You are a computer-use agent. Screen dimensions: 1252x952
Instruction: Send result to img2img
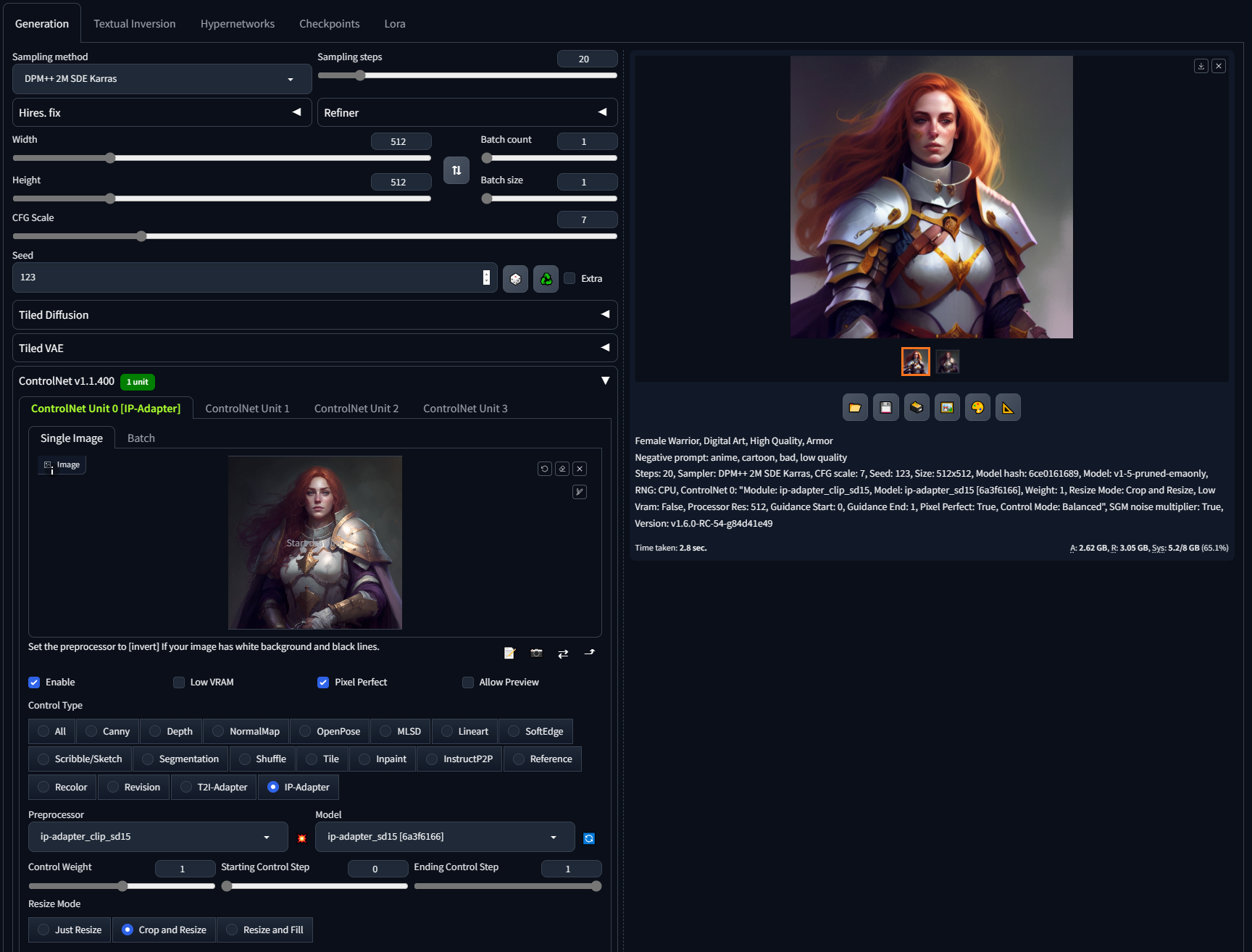pyautogui.click(x=947, y=407)
